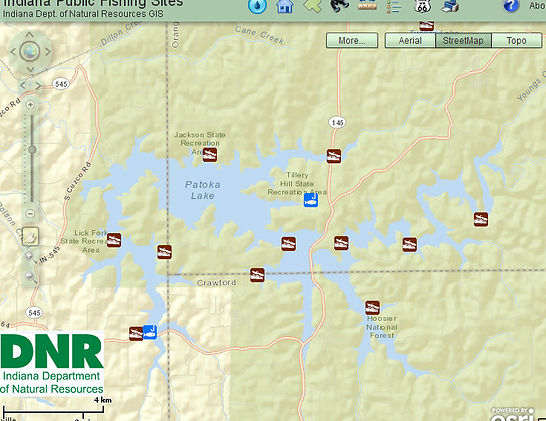Click the blue house home icon

pos(284,6)
